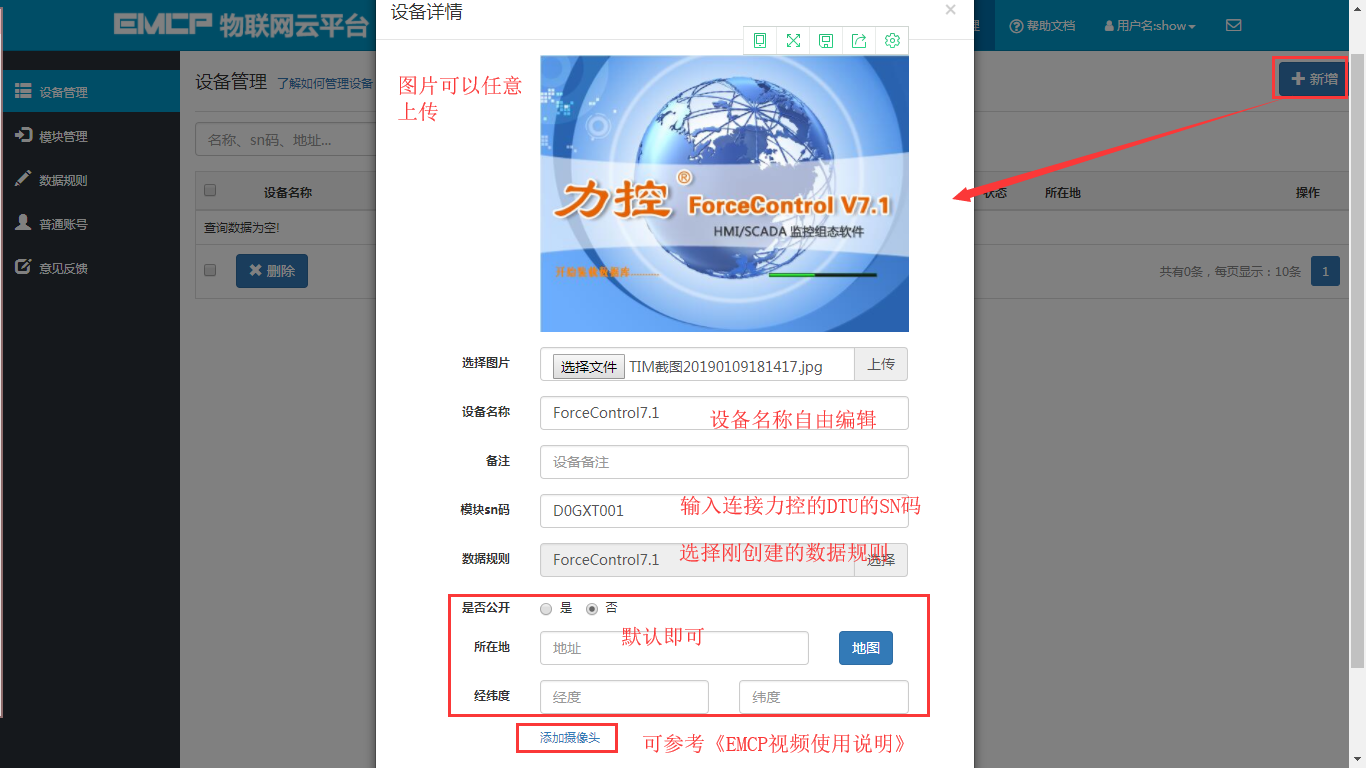Click the 数据规则 pencil icon in the sidebar

22,179
